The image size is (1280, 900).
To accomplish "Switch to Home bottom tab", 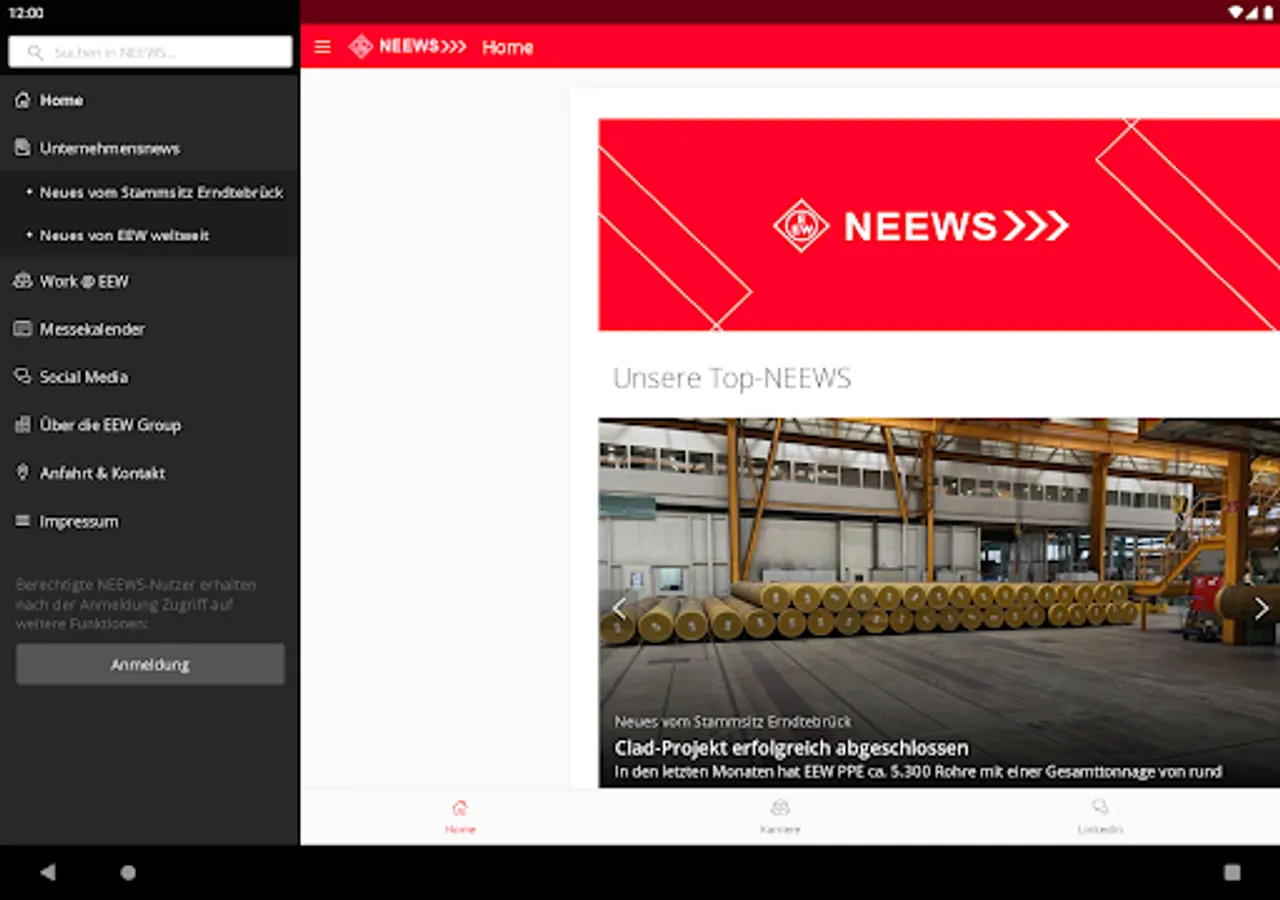I will point(460,816).
